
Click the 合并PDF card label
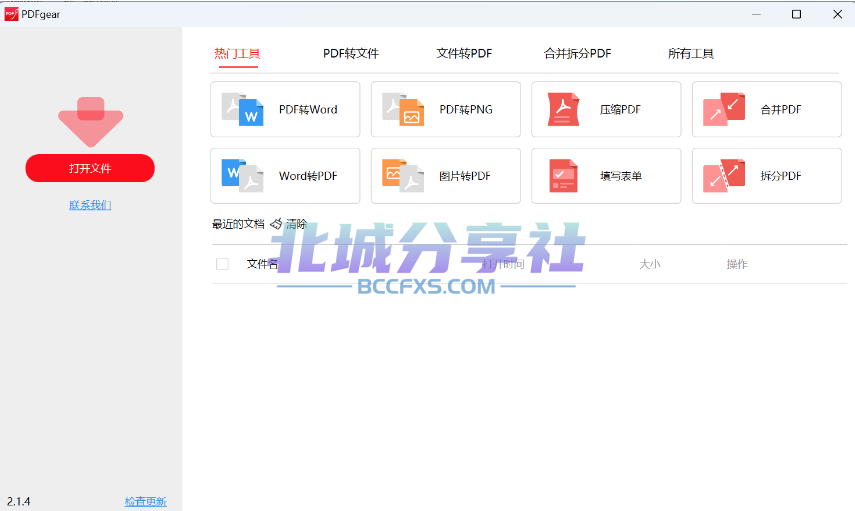pyautogui.click(x=781, y=110)
